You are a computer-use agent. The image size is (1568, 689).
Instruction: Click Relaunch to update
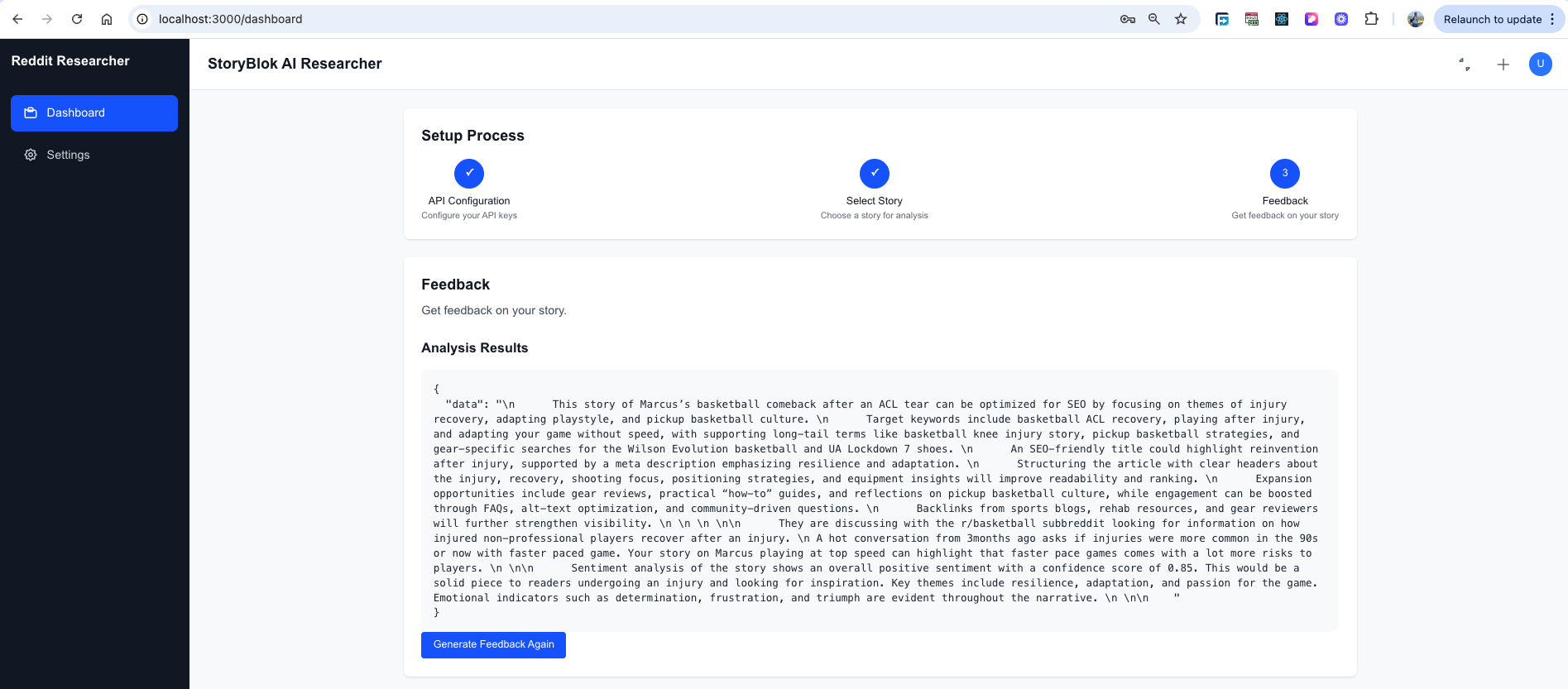pos(1492,19)
